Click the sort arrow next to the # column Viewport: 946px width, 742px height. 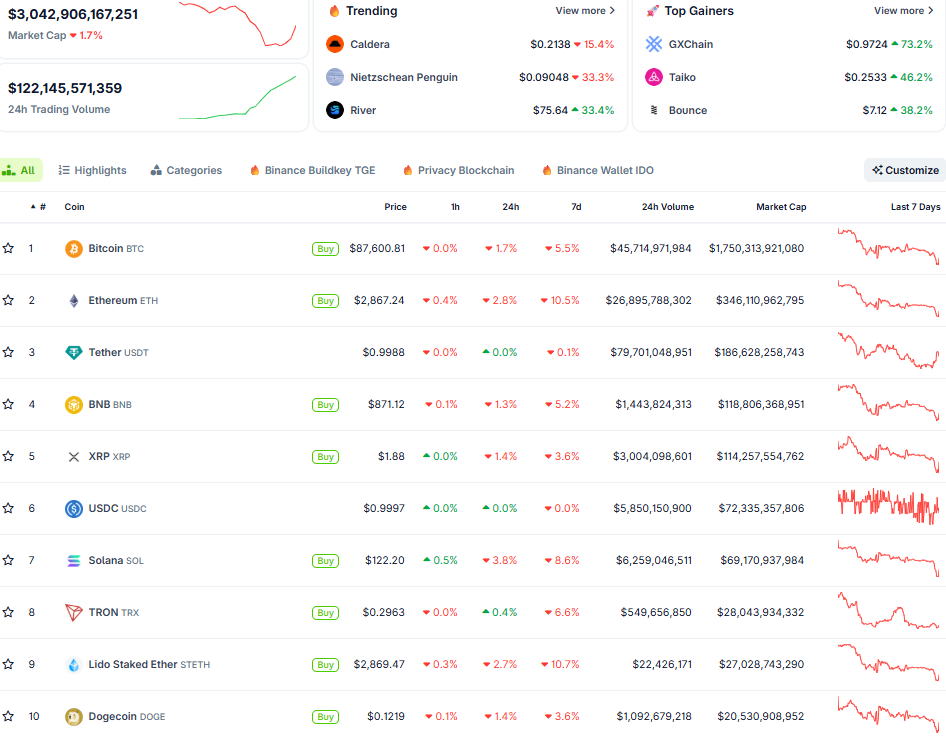coord(33,207)
